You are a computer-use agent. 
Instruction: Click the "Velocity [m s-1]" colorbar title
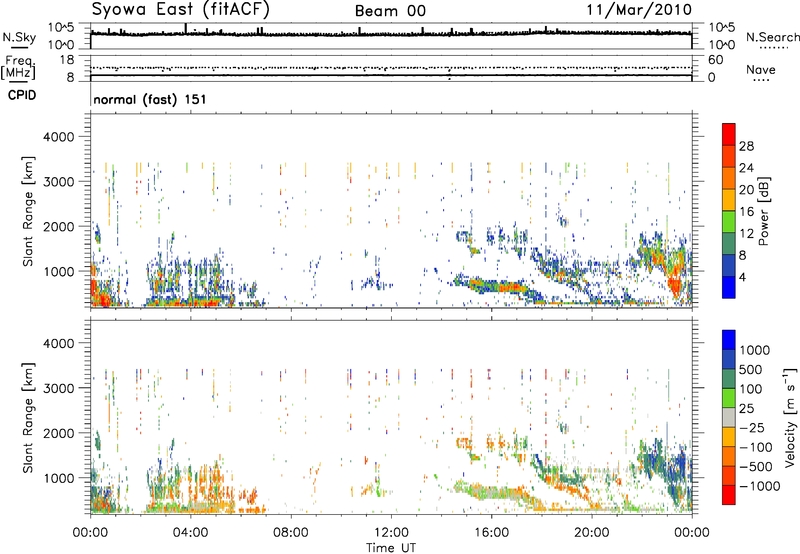(x=790, y=417)
